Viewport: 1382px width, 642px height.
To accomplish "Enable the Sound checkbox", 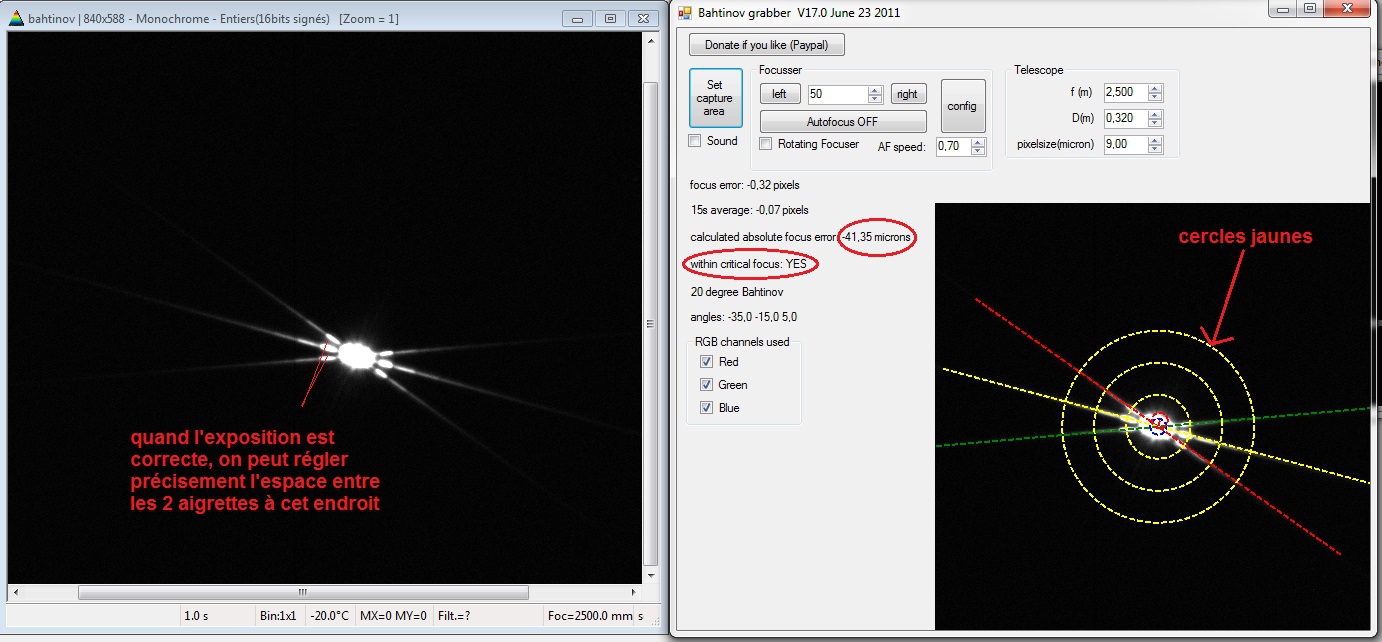I will point(695,141).
